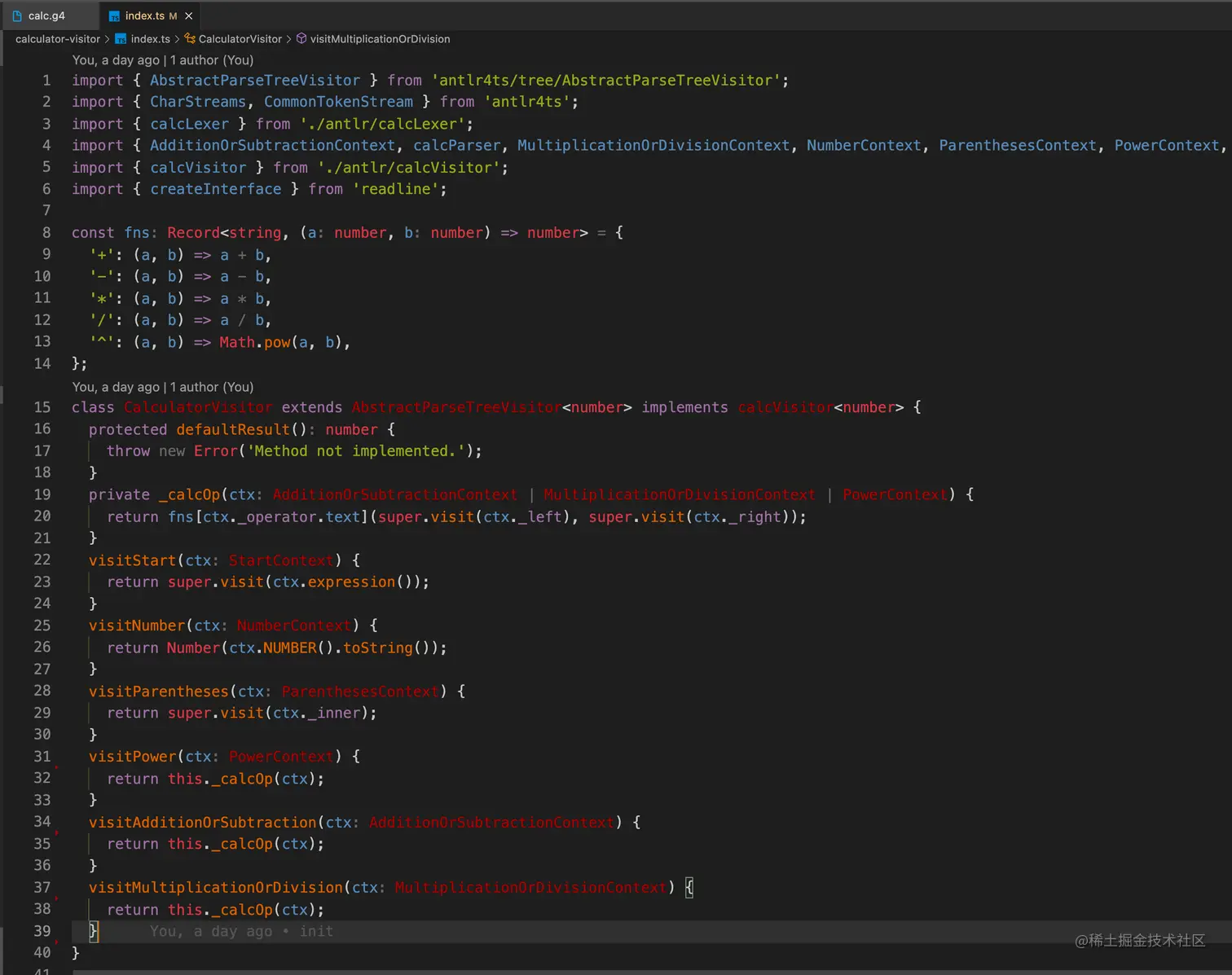
Task: Click 'createInterface' on line 6
Action: coord(216,189)
